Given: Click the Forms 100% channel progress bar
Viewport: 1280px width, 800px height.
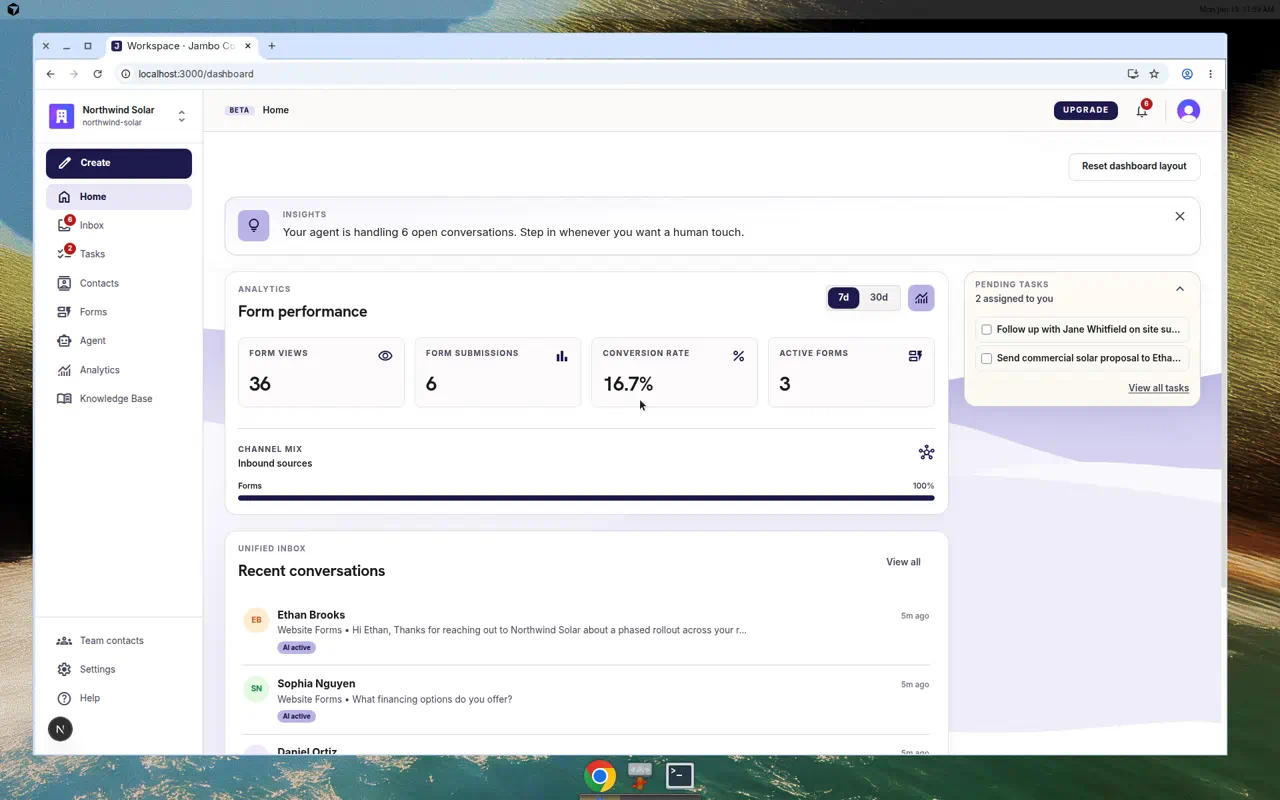Looking at the screenshot, I should pyautogui.click(x=586, y=498).
